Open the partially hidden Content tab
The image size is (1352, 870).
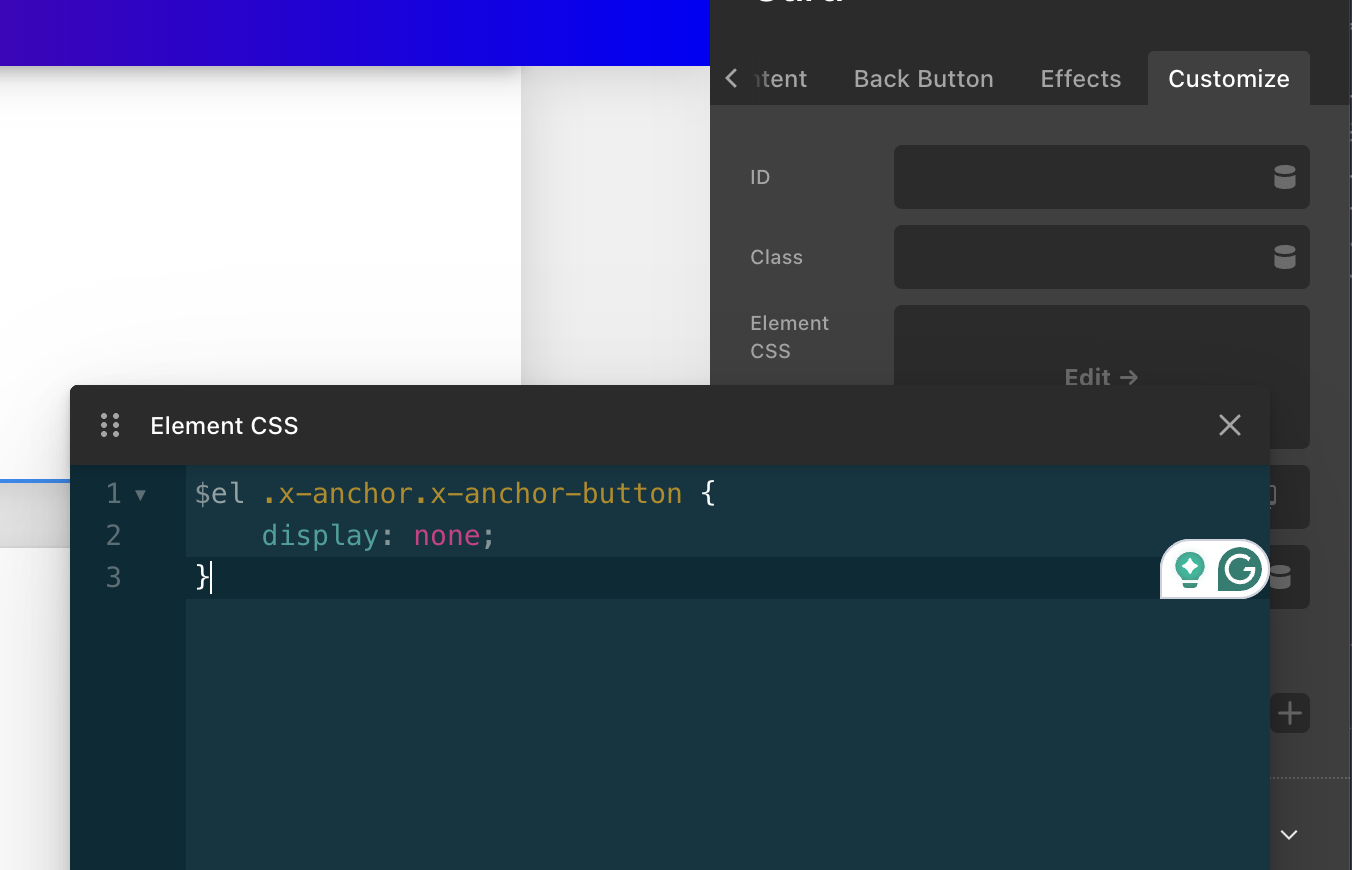tap(783, 79)
